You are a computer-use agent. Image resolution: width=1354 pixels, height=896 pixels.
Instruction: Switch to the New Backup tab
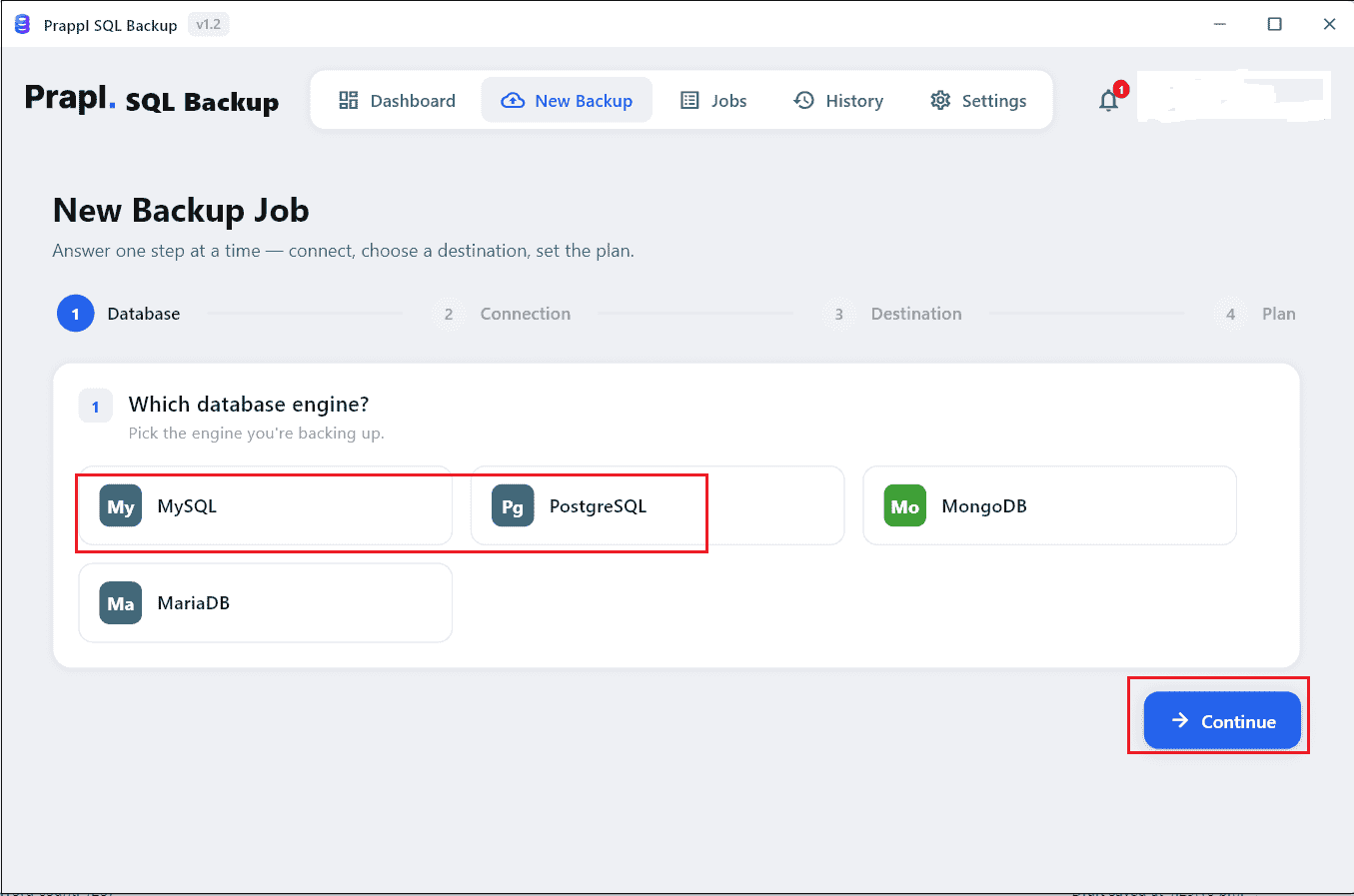click(567, 100)
